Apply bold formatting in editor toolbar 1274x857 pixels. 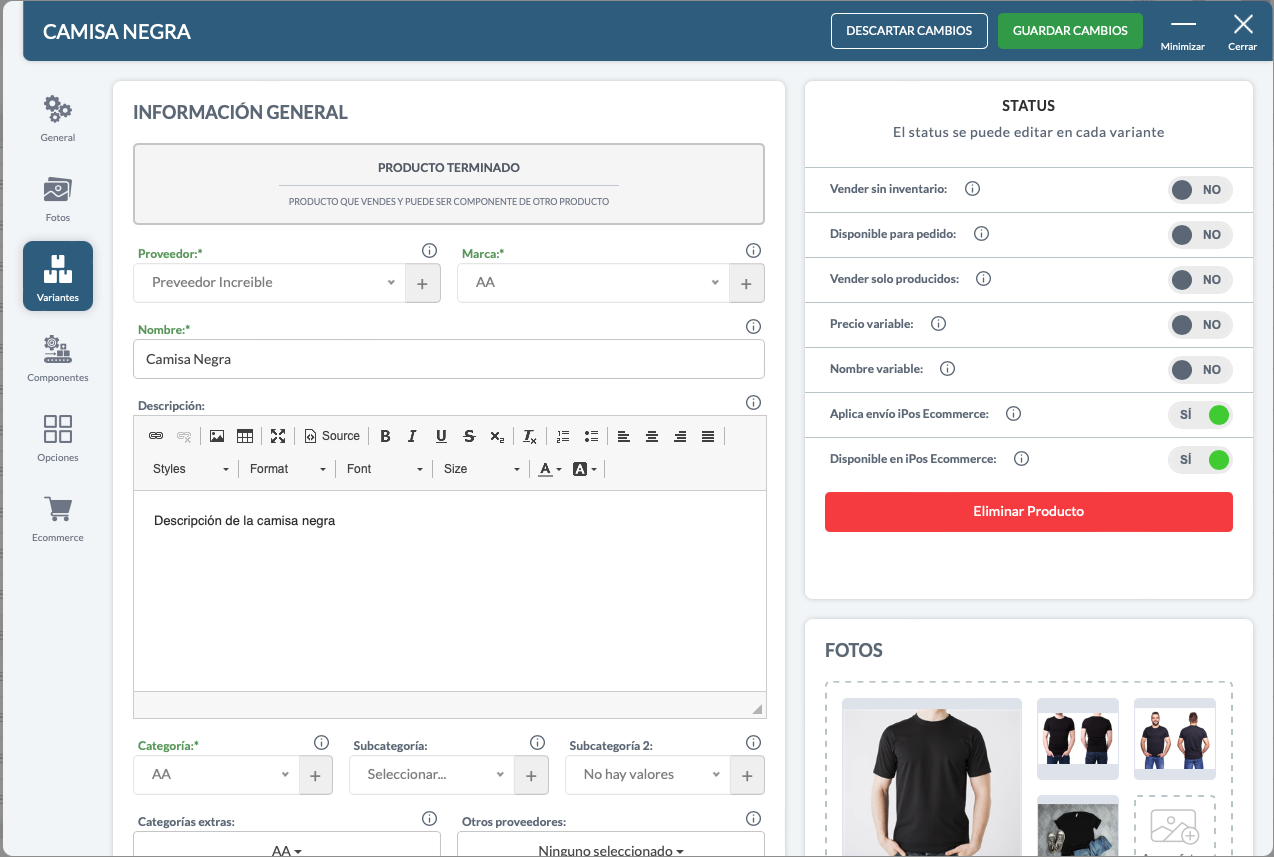coord(385,436)
